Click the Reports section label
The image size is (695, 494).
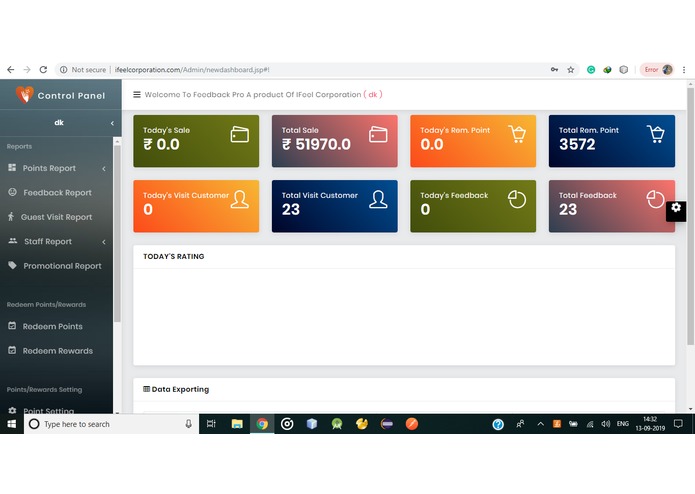(x=19, y=146)
